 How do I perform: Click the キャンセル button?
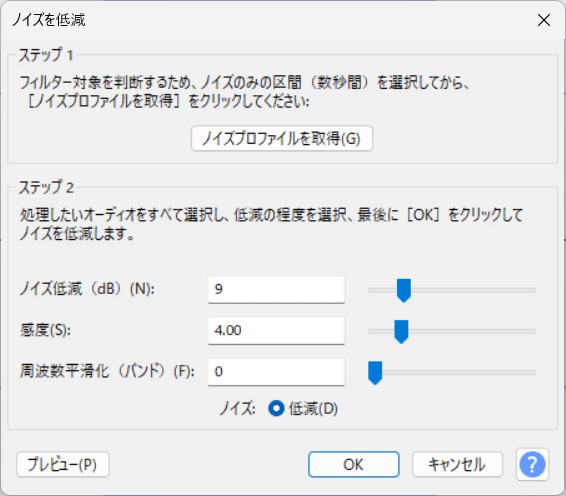[457, 464]
